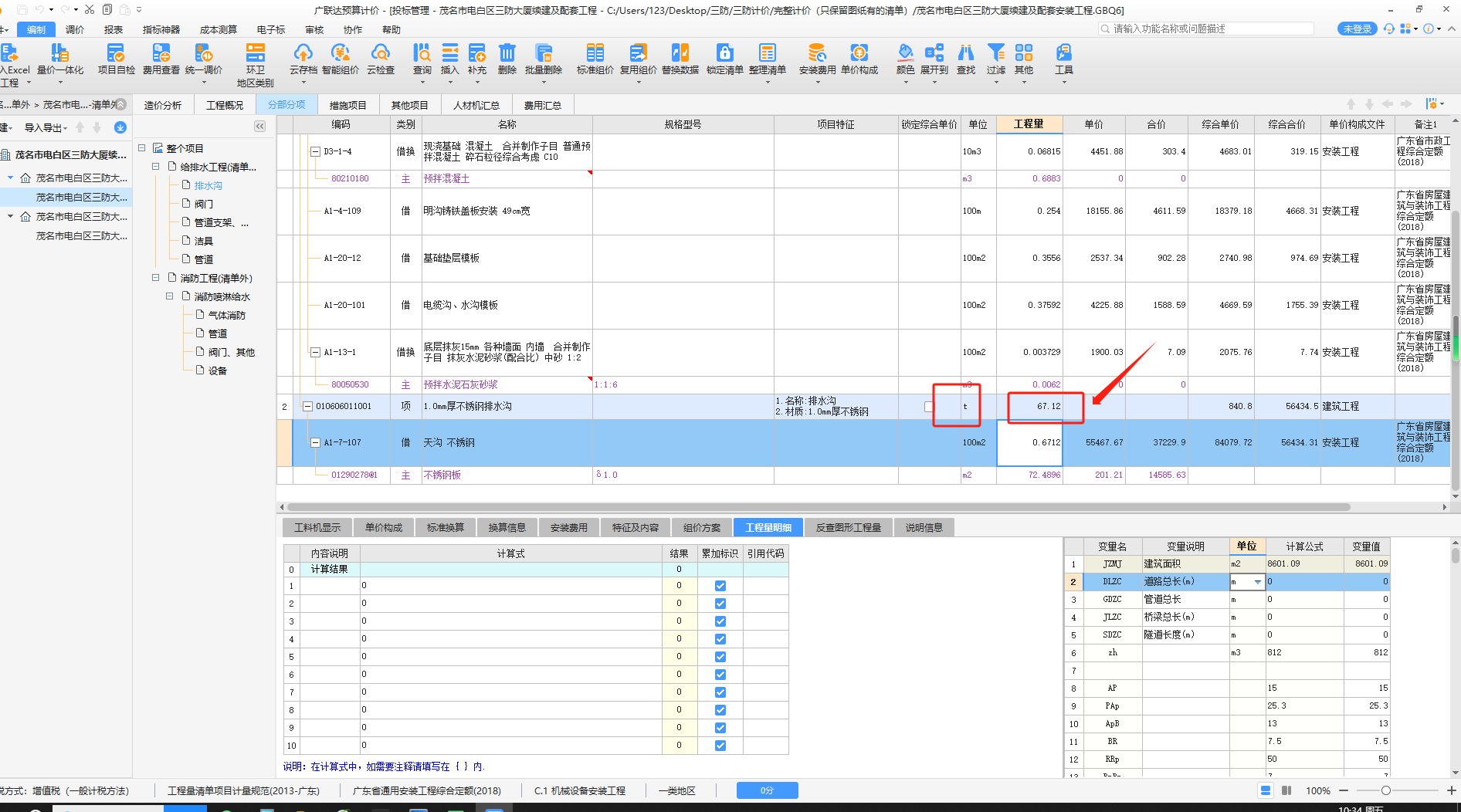Collapse item 010606011001 row

coord(307,406)
